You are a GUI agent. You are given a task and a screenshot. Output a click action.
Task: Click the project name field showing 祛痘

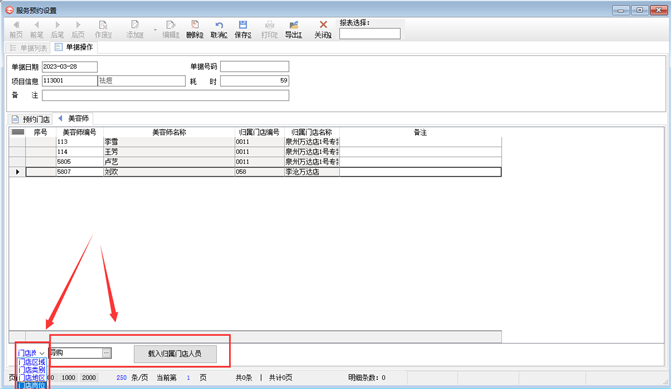tap(142, 80)
